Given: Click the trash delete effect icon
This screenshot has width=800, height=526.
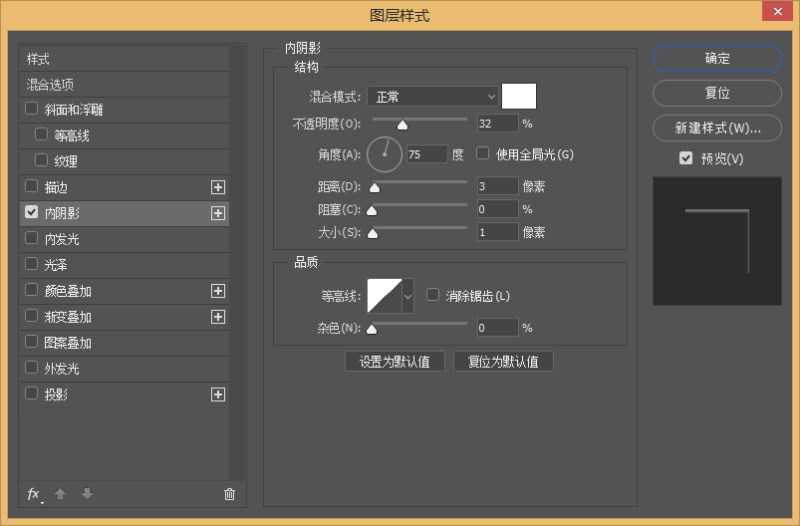Looking at the screenshot, I should pos(229,494).
